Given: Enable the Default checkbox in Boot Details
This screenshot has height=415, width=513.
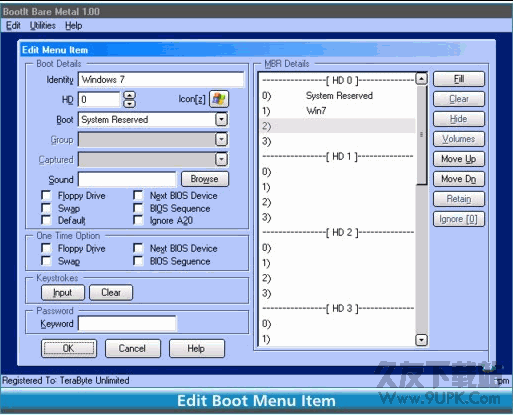Looking at the screenshot, I should point(46,220).
